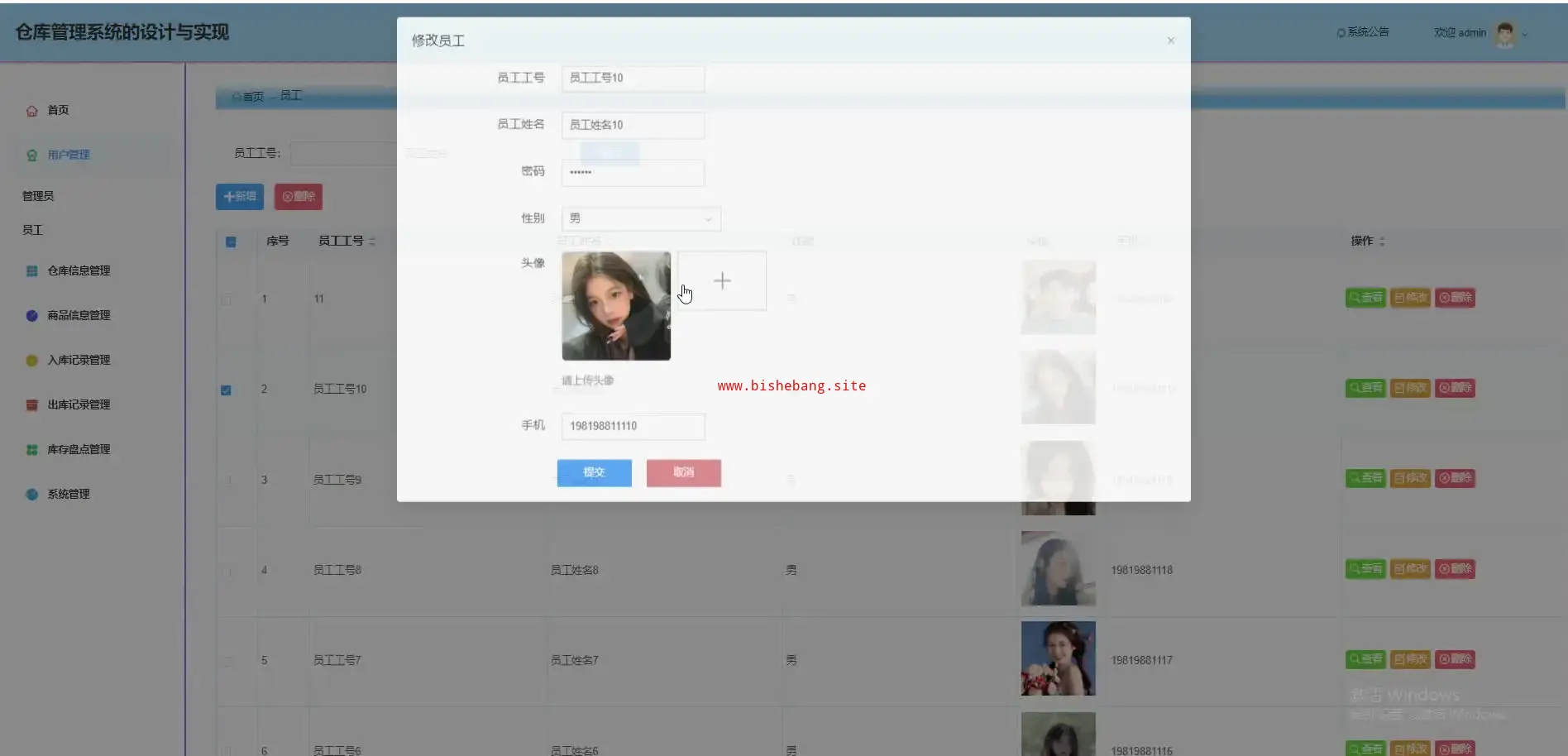The width and height of the screenshot is (1568, 756).
Task: Click the 手机 number field
Action: coord(633,426)
